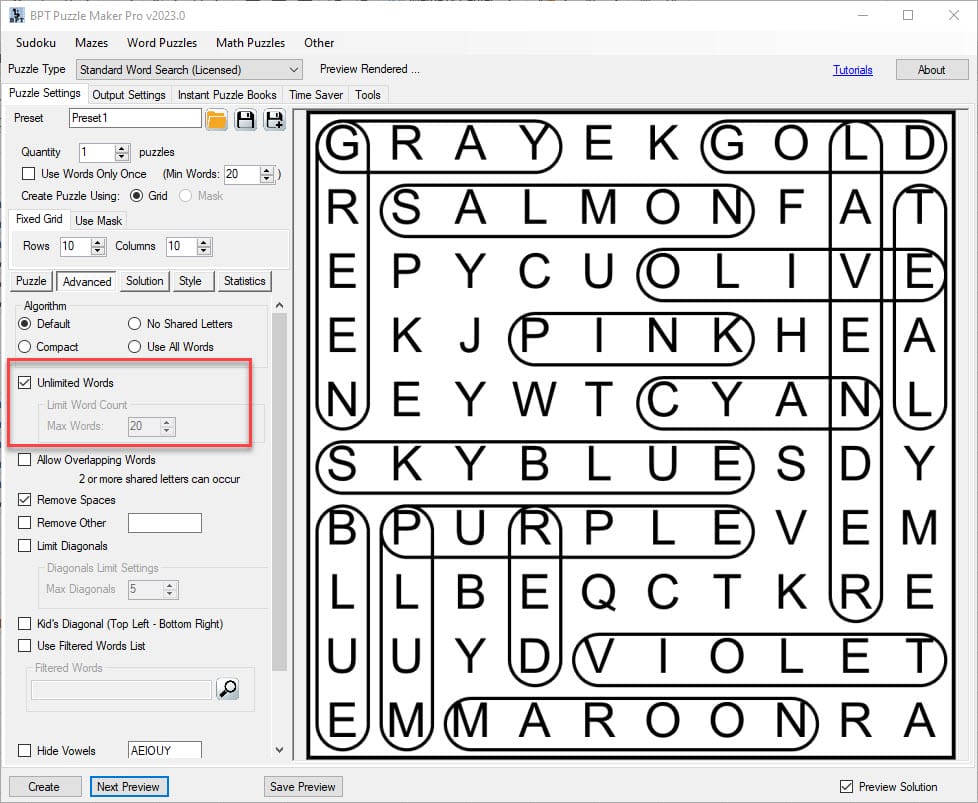Increase the Quantity value with the up arrow
The height and width of the screenshot is (803, 978).
click(x=122, y=148)
